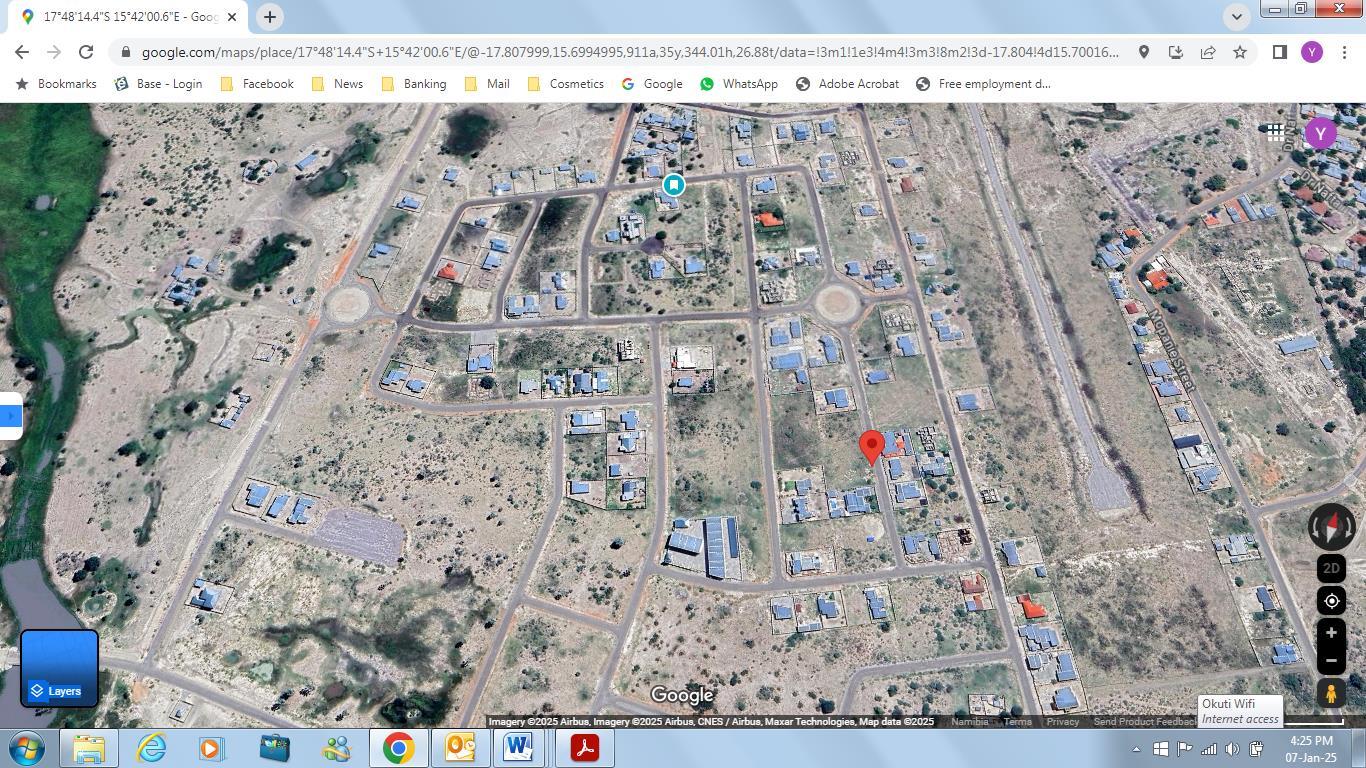
Task: Switch map to 2D view
Action: point(1331,568)
